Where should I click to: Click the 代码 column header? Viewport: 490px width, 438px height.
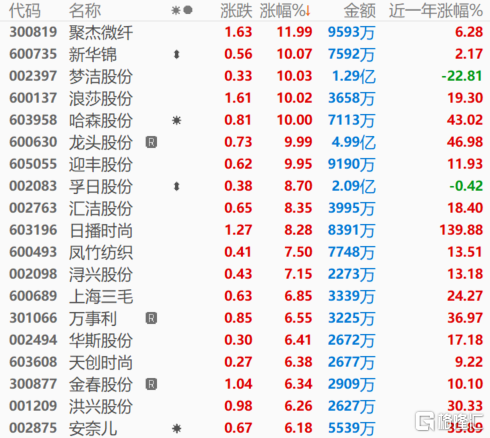[x=24, y=11]
